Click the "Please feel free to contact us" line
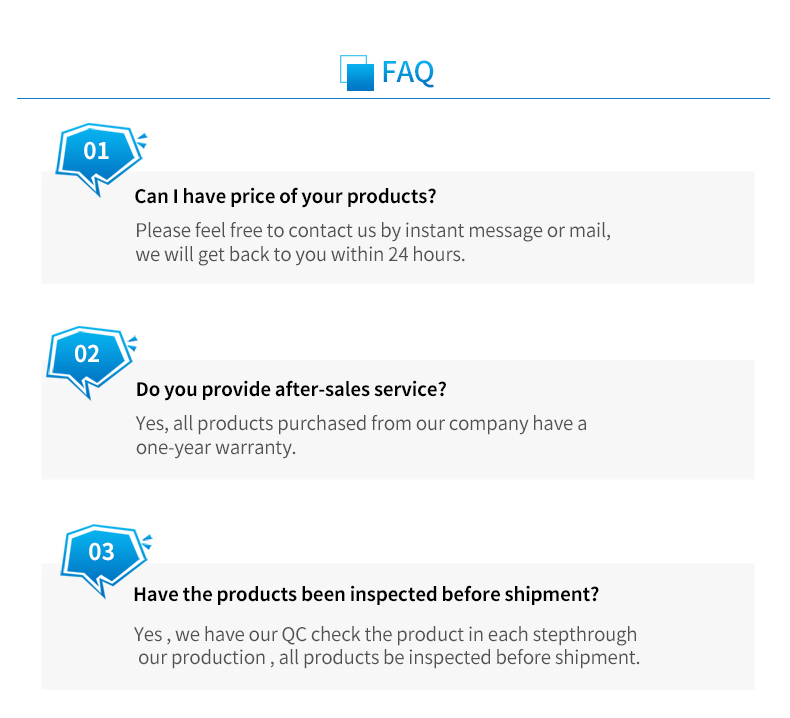Viewport: 790px width, 718px height. tap(372, 230)
